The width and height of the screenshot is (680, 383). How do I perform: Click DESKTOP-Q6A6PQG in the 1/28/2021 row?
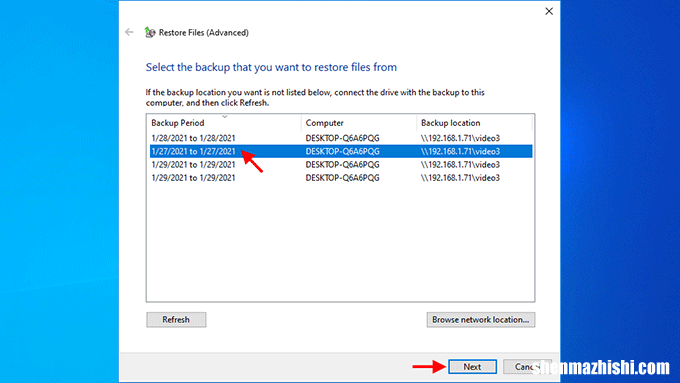coord(342,138)
